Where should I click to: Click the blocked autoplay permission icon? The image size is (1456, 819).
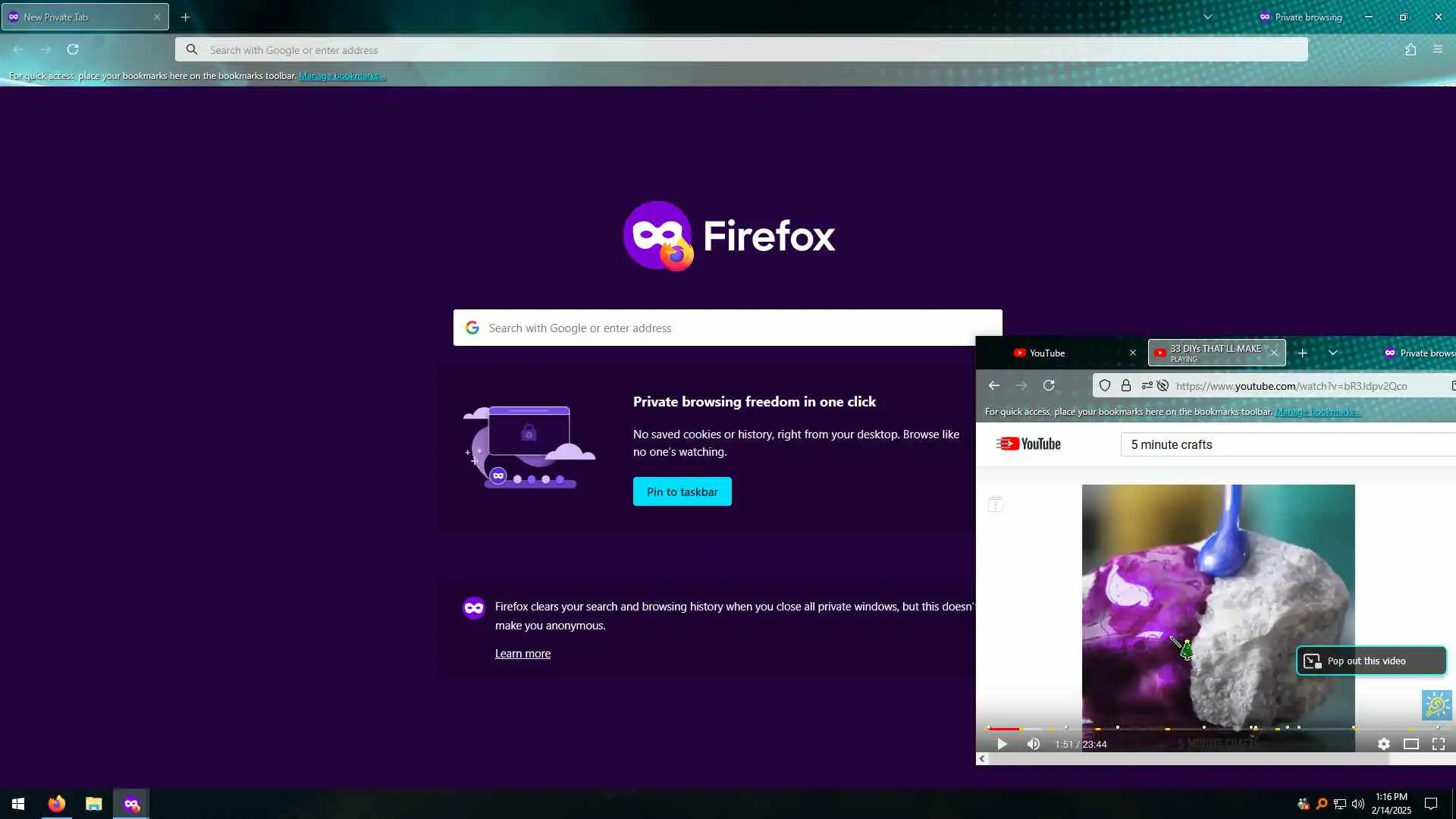1162,385
